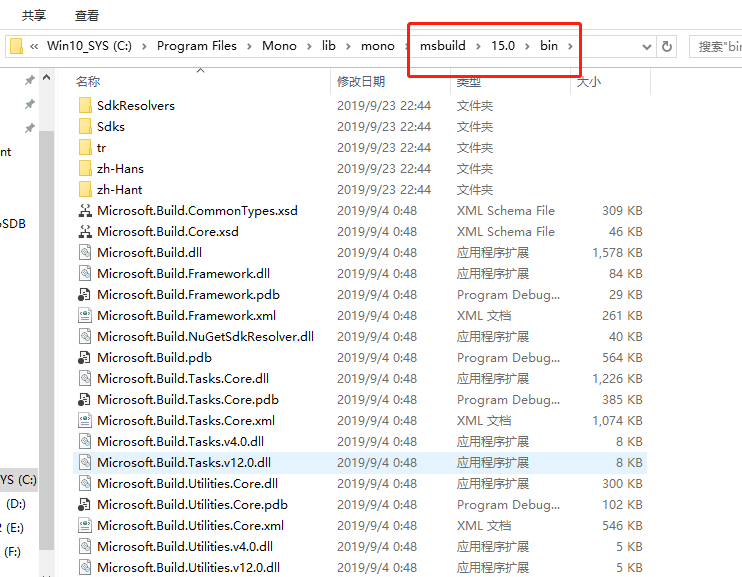The width and height of the screenshot is (742, 577).
Task: Click Microsoft.Build.Utilities.v4.0.dll file icon
Action: point(85,546)
